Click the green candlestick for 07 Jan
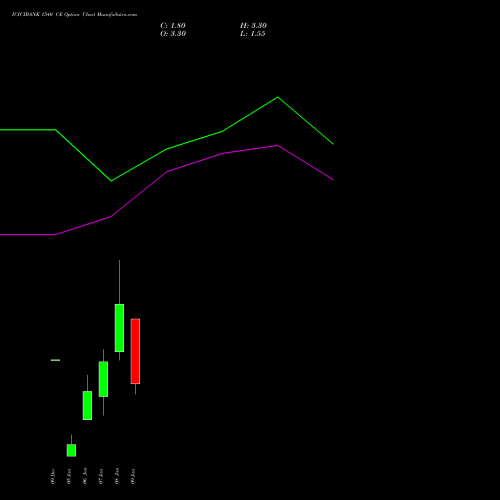This screenshot has height=500, width=500. click(103, 379)
